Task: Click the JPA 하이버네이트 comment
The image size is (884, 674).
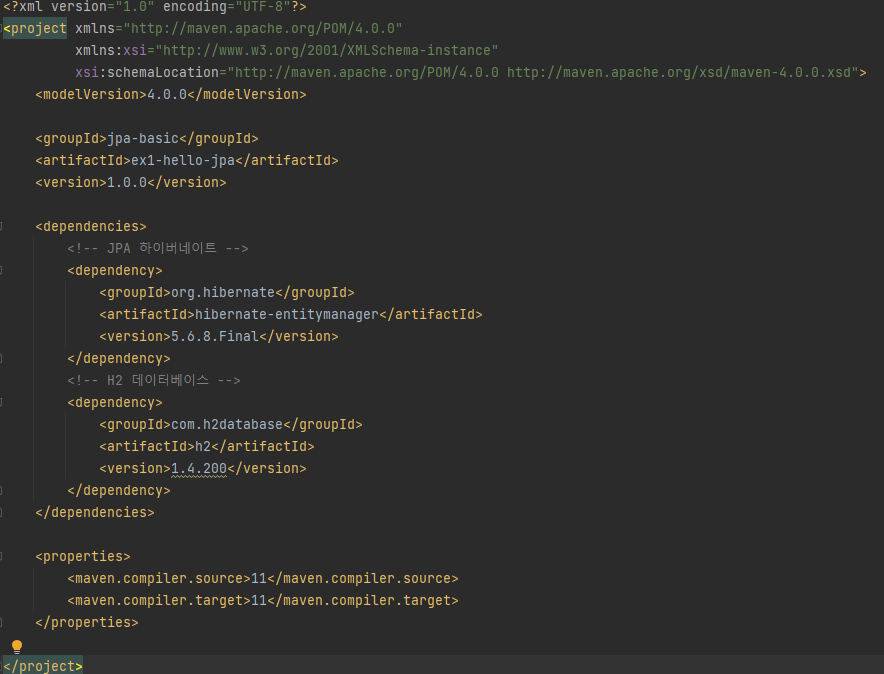Action: [x=158, y=248]
